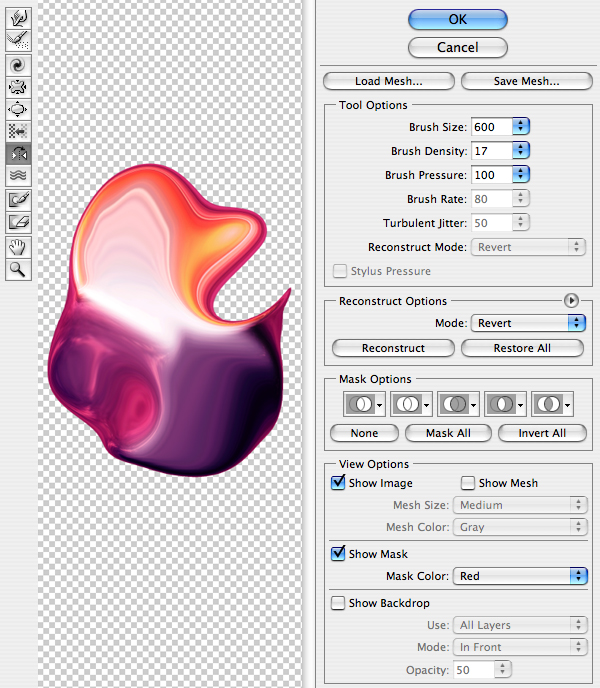Click the Save Mesh button

[x=527, y=81]
